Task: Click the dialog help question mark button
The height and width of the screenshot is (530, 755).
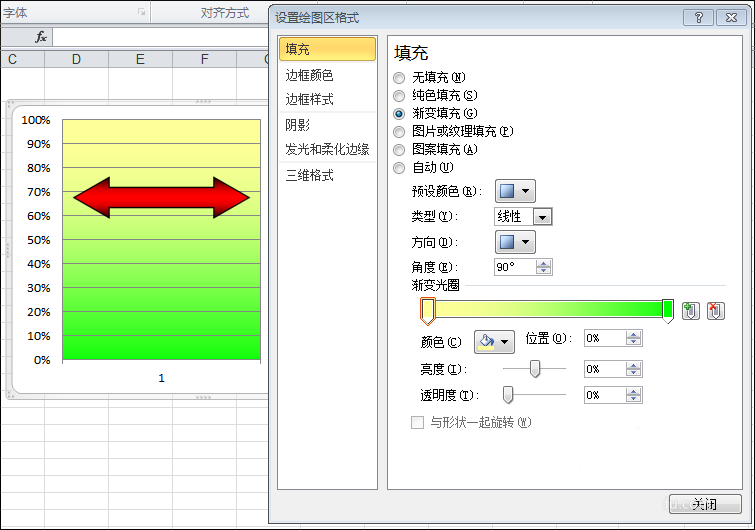Action: tap(699, 18)
